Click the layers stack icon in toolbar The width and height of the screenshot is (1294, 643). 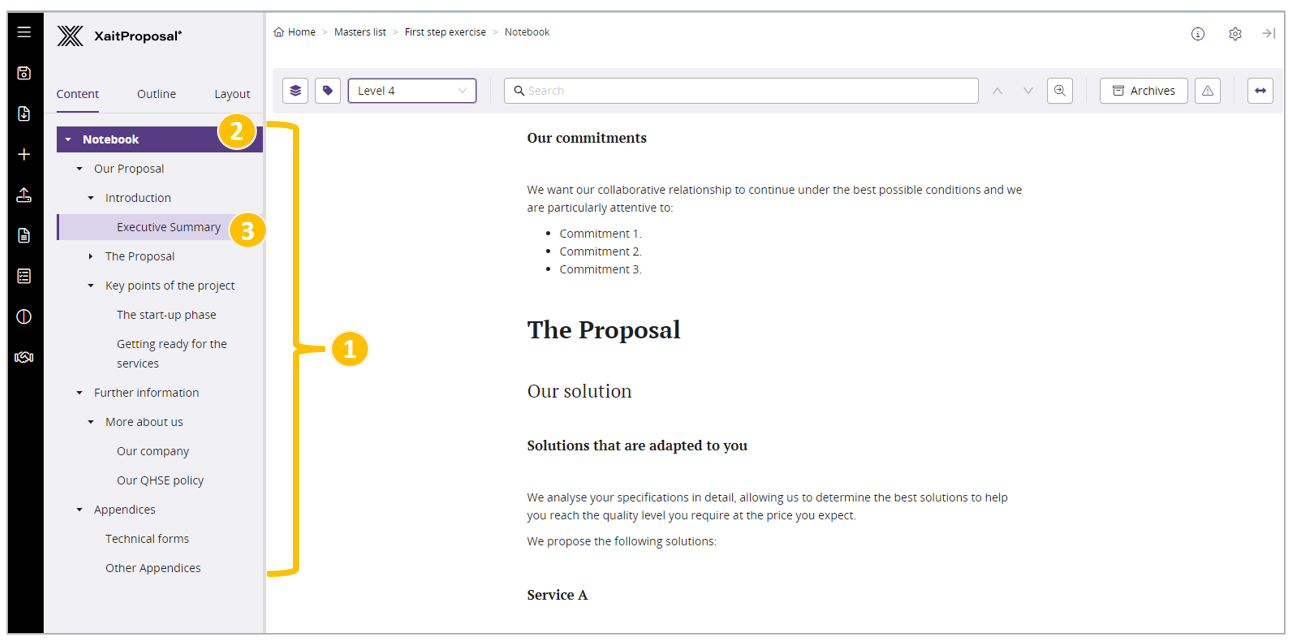[x=295, y=91]
